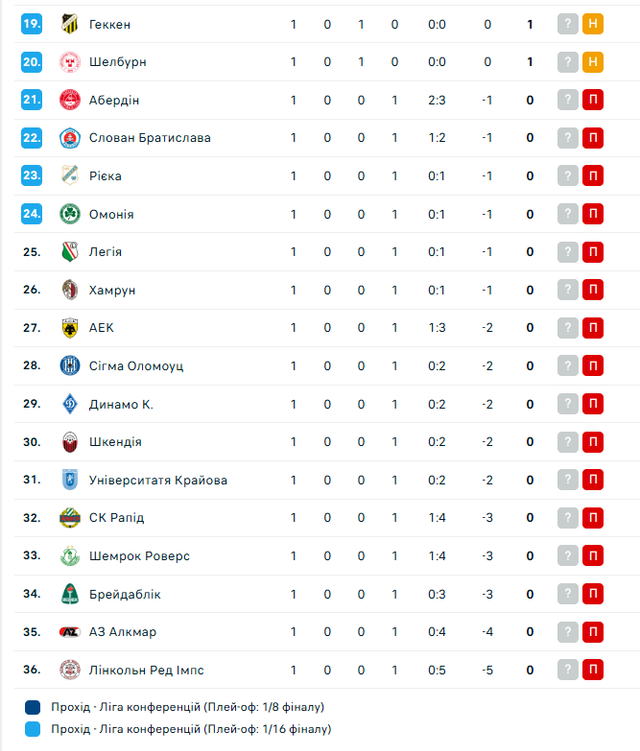The width and height of the screenshot is (640, 751).
Task: Click the Шелбурн team logo
Action: [69, 62]
